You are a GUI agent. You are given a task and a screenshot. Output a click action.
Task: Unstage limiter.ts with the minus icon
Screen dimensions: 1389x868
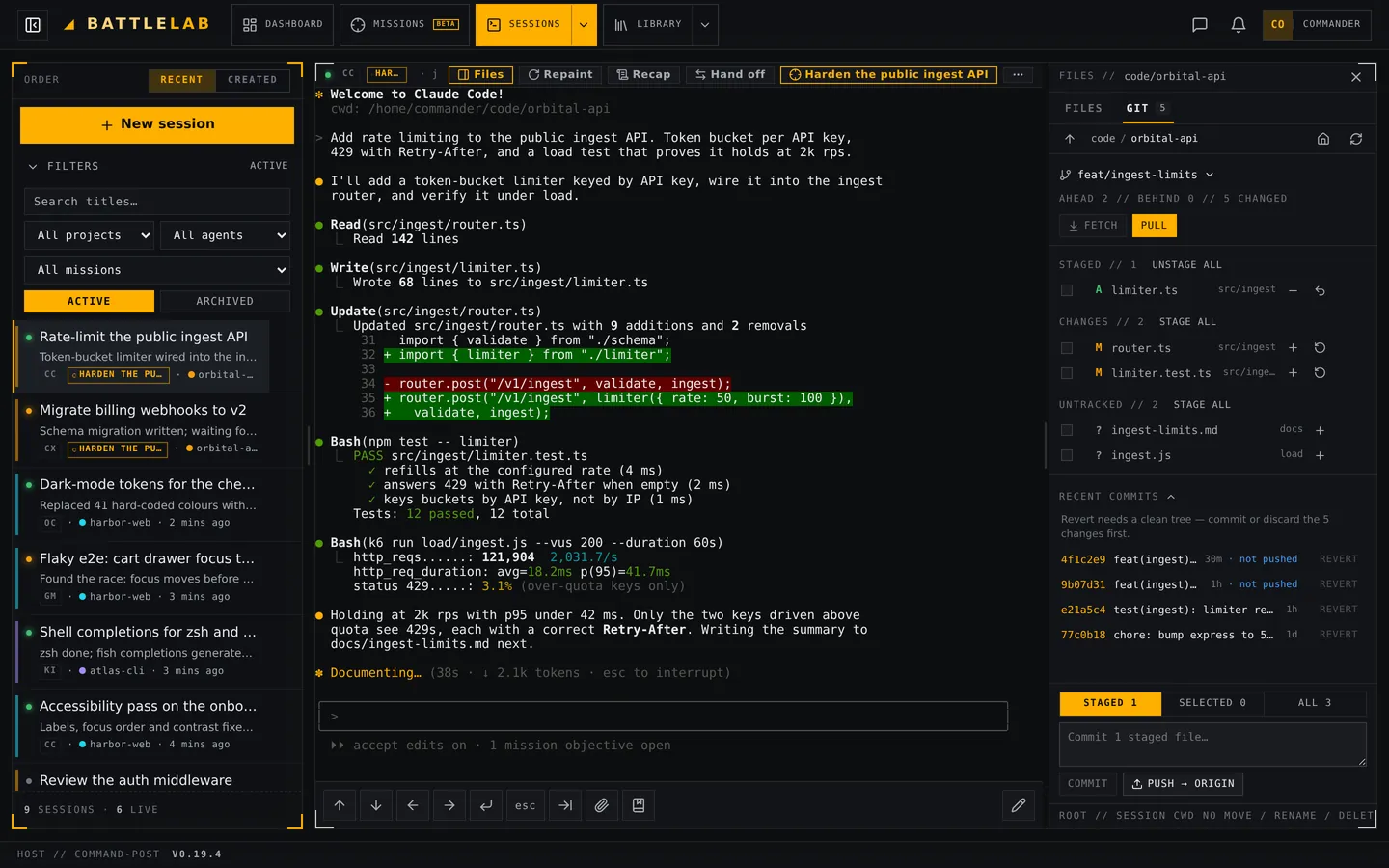[1294, 290]
